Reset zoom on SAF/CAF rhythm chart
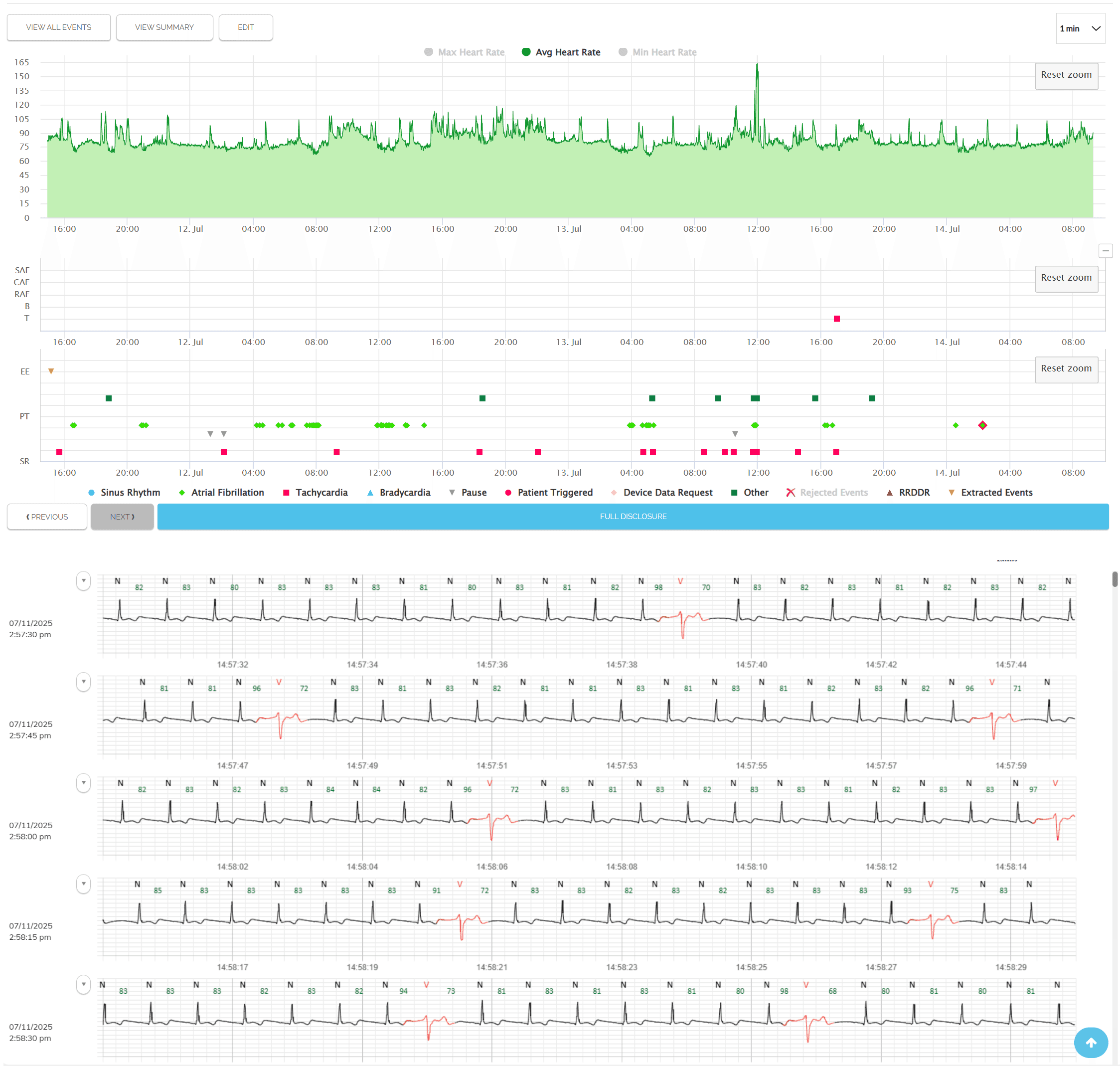Image resolution: width=1120 pixels, height=1073 pixels. 1066,278
